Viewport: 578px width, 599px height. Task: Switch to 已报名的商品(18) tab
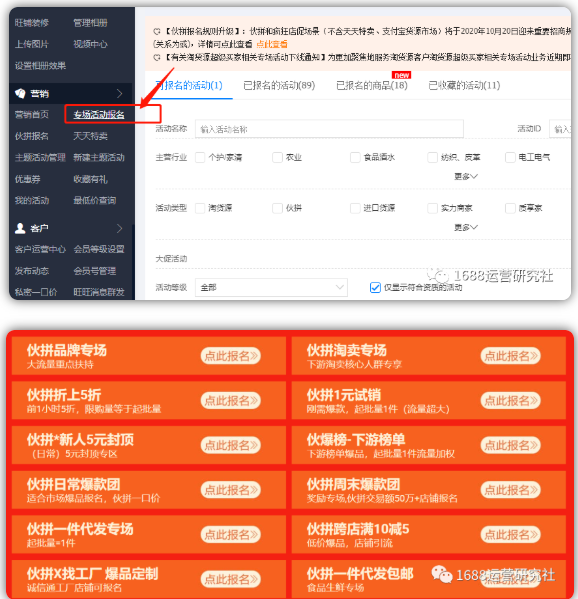(x=372, y=85)
